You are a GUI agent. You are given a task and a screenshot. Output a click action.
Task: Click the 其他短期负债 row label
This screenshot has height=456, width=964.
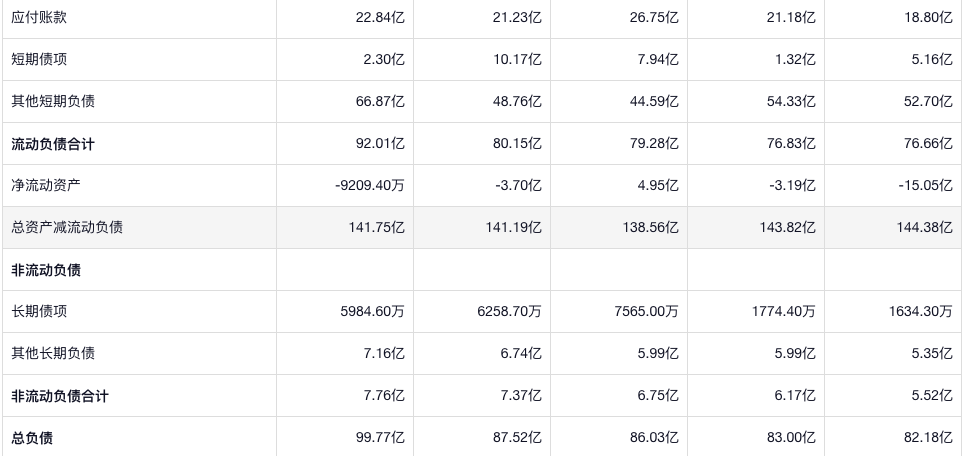pos(53,101)
